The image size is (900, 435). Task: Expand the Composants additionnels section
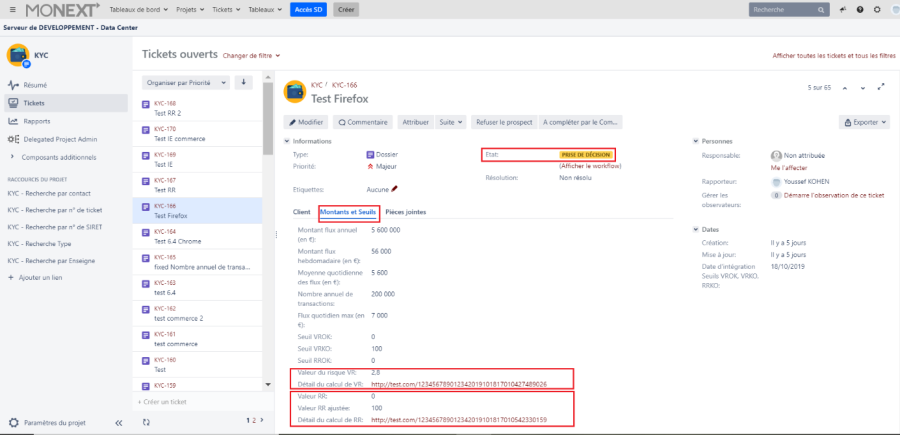pos(13,157)
